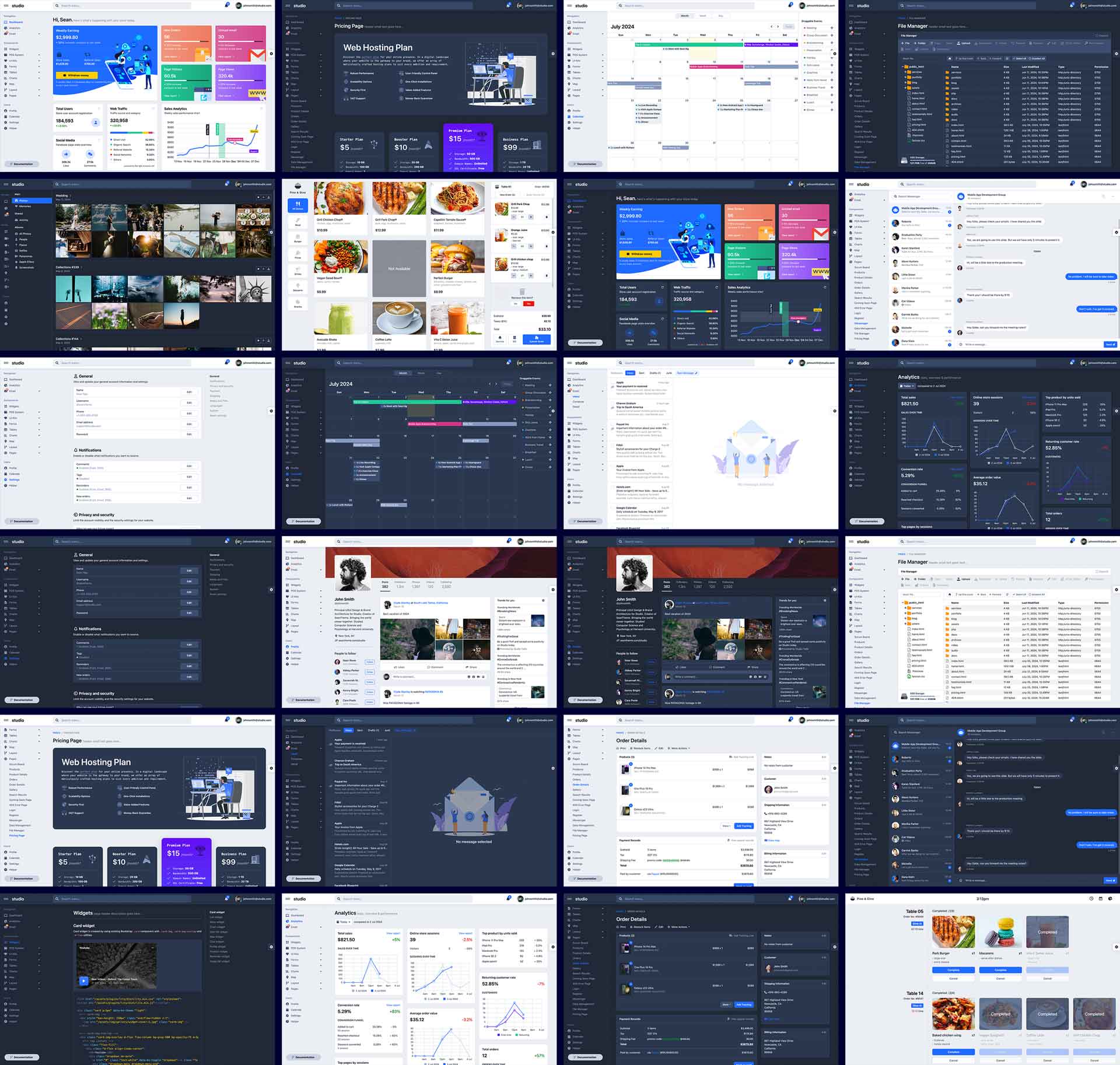
Task: Open the Statue of Liberty photo thumbnail
Action: coord(253,288)
